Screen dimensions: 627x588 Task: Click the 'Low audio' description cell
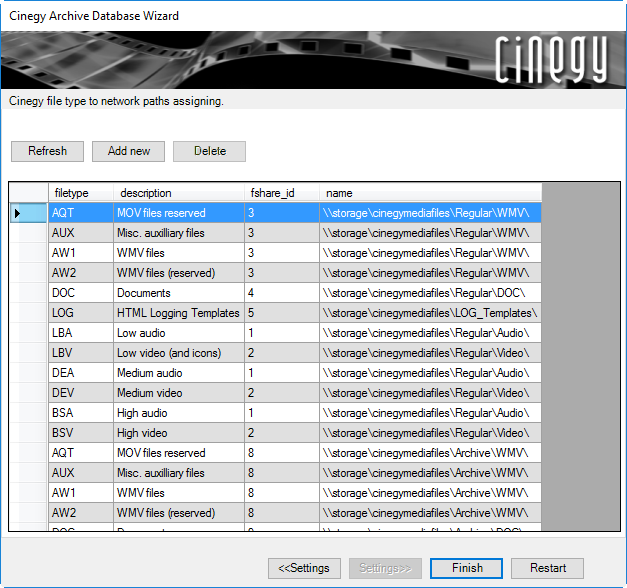pyautogui.click(x=179, y=333)
